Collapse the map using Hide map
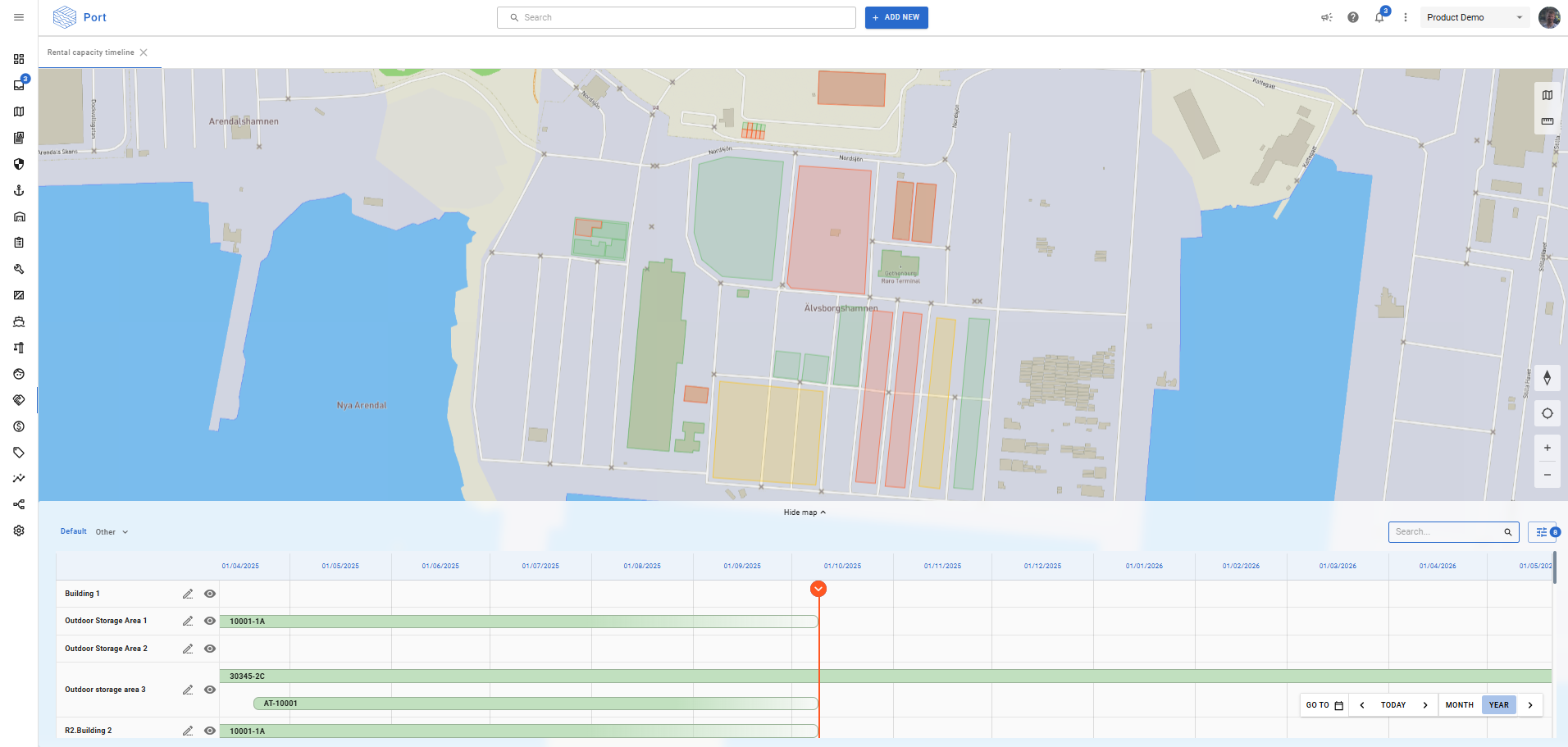 tap(804, 512)
